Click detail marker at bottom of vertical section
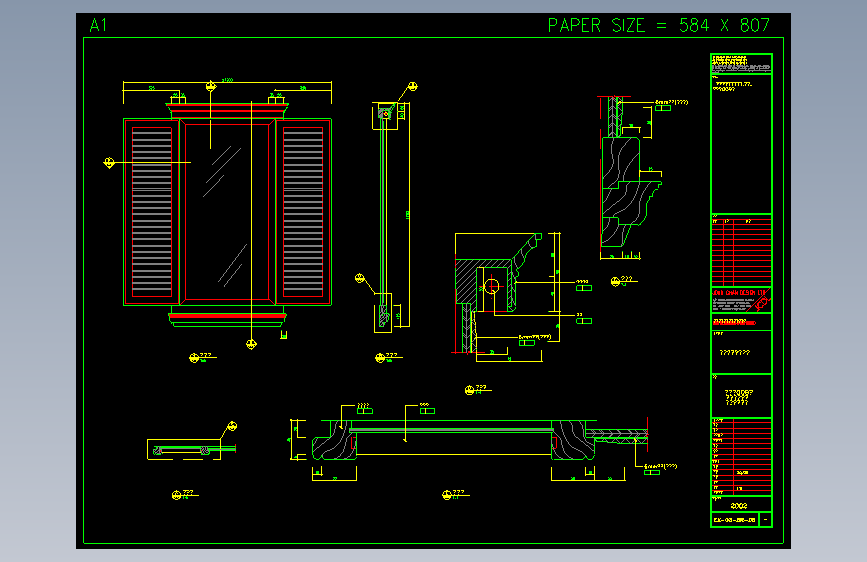 click(x=359, y=278)
